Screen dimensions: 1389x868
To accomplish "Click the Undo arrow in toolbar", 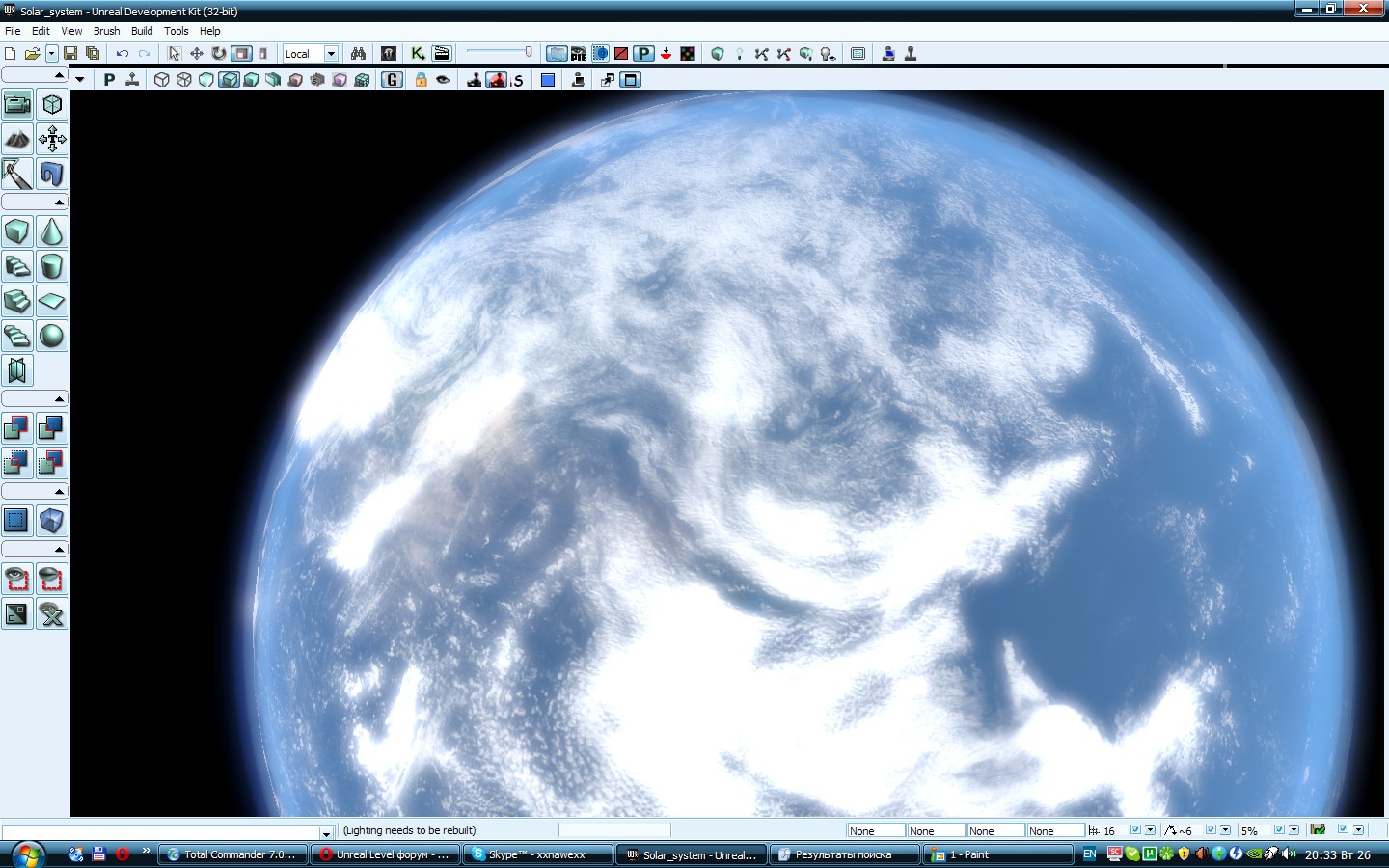I will click(122, 54).
